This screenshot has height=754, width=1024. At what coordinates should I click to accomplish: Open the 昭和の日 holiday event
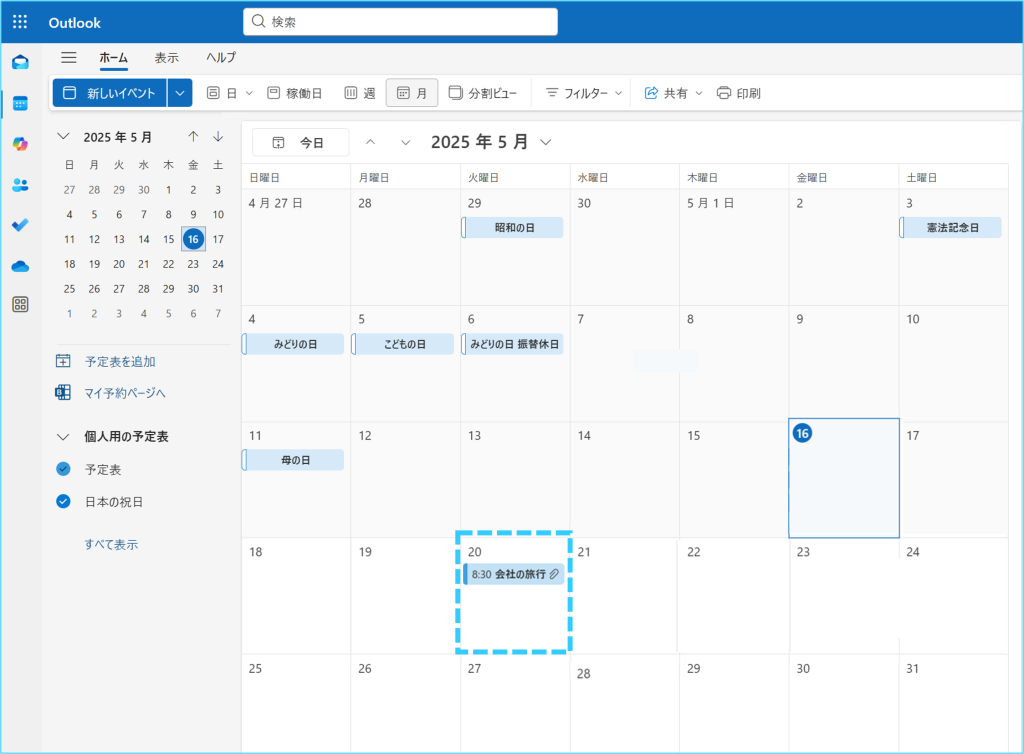point(513,228)
